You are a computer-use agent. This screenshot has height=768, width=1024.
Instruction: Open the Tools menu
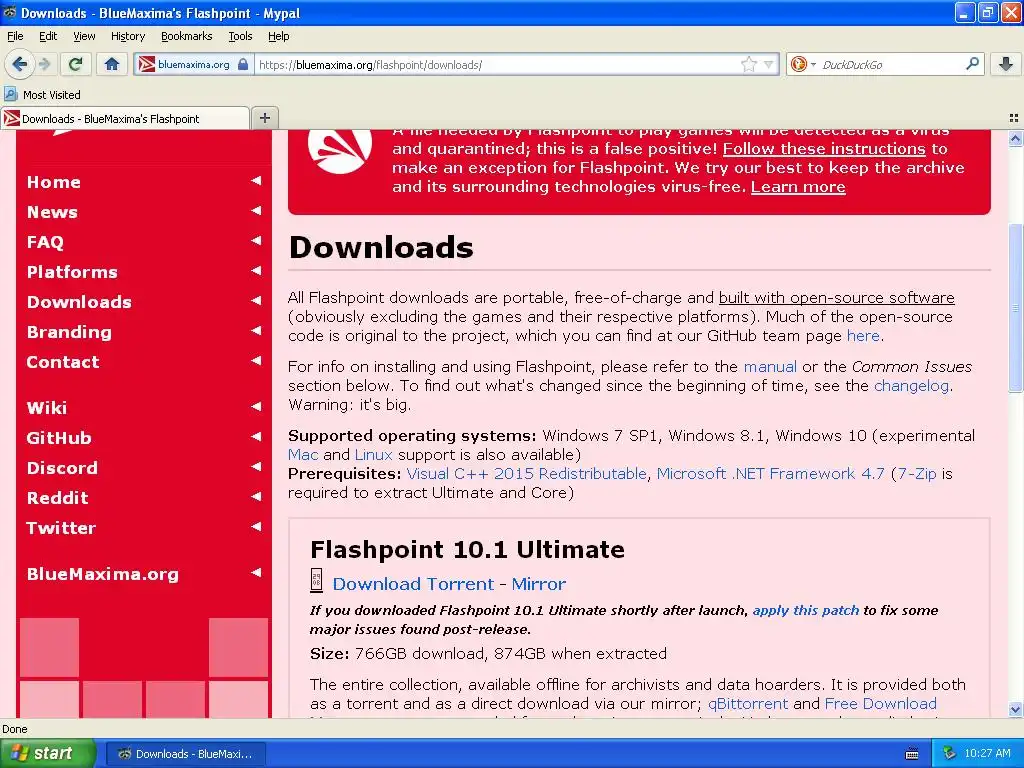point(240,36)
